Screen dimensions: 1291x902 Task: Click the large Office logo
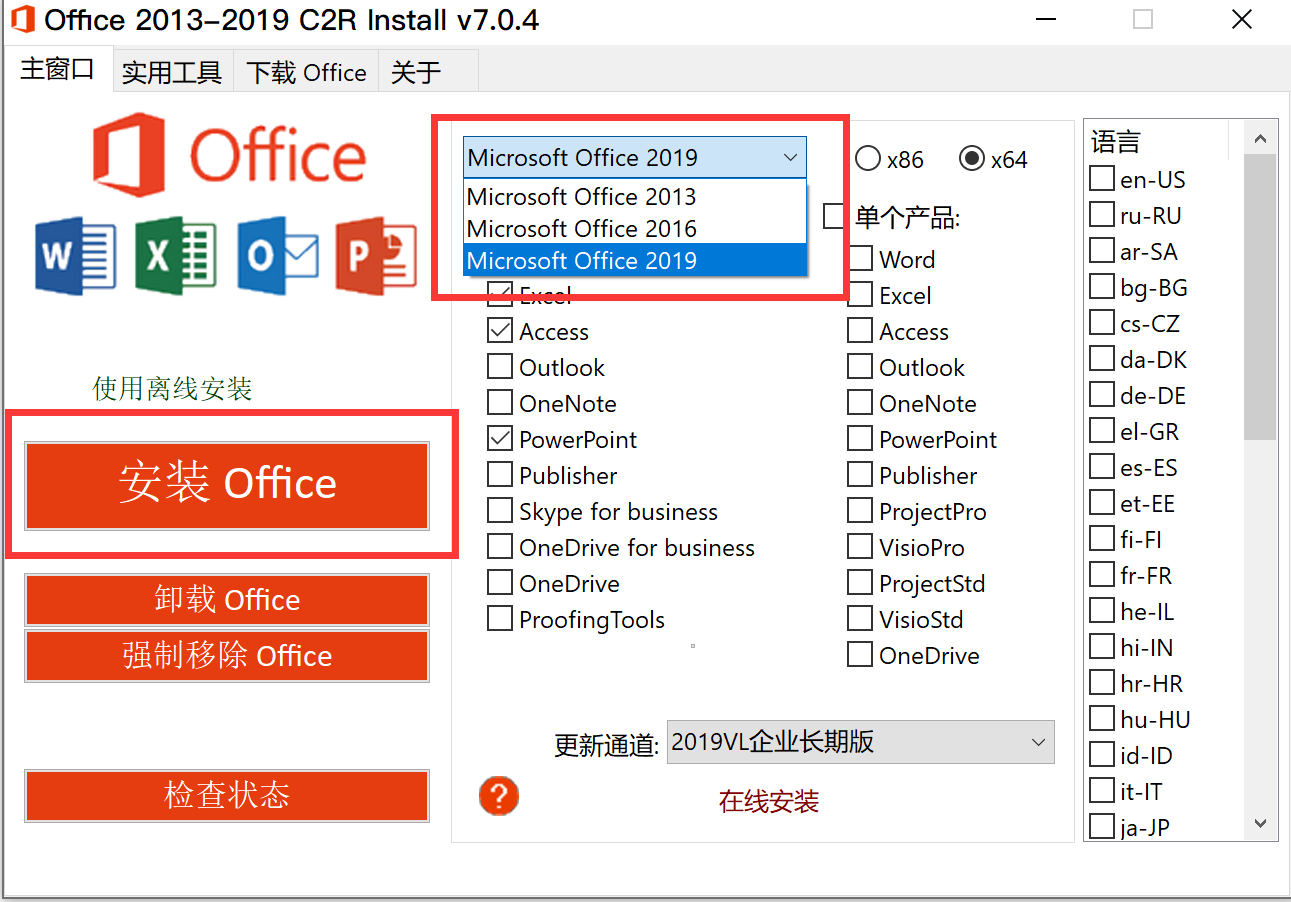[229, 157]
